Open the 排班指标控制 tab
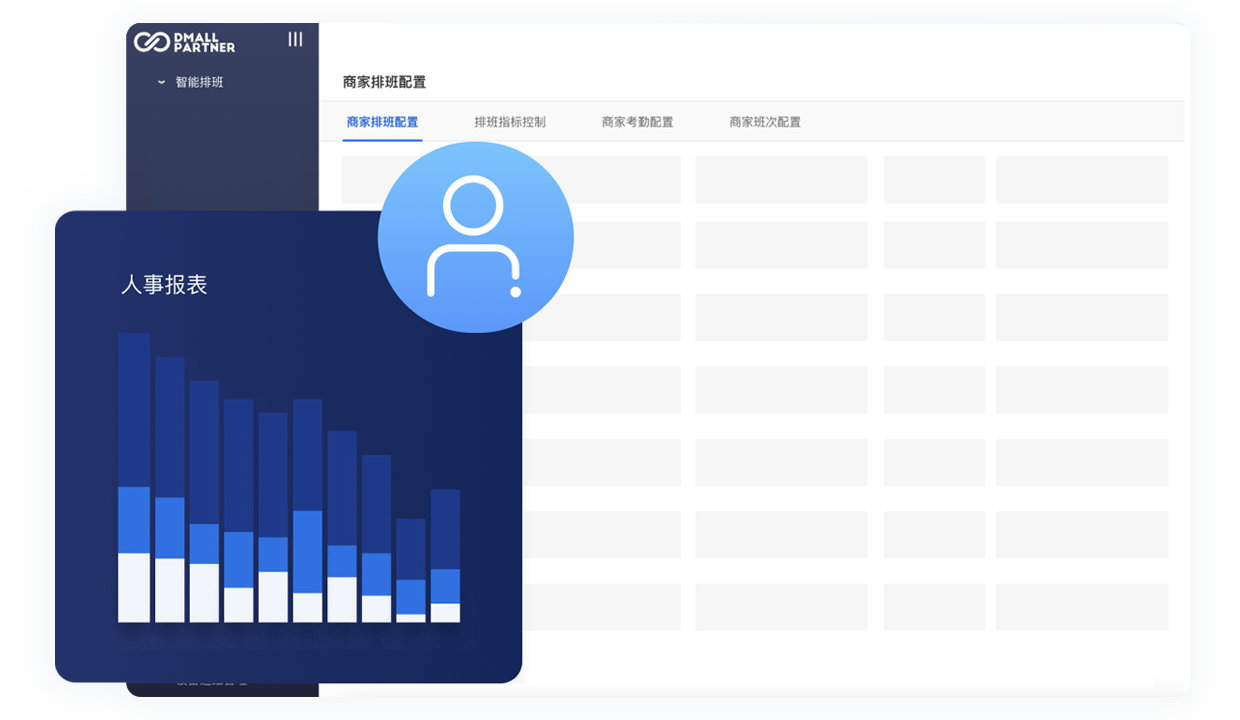1240x720 pixels. pos(510,122)
